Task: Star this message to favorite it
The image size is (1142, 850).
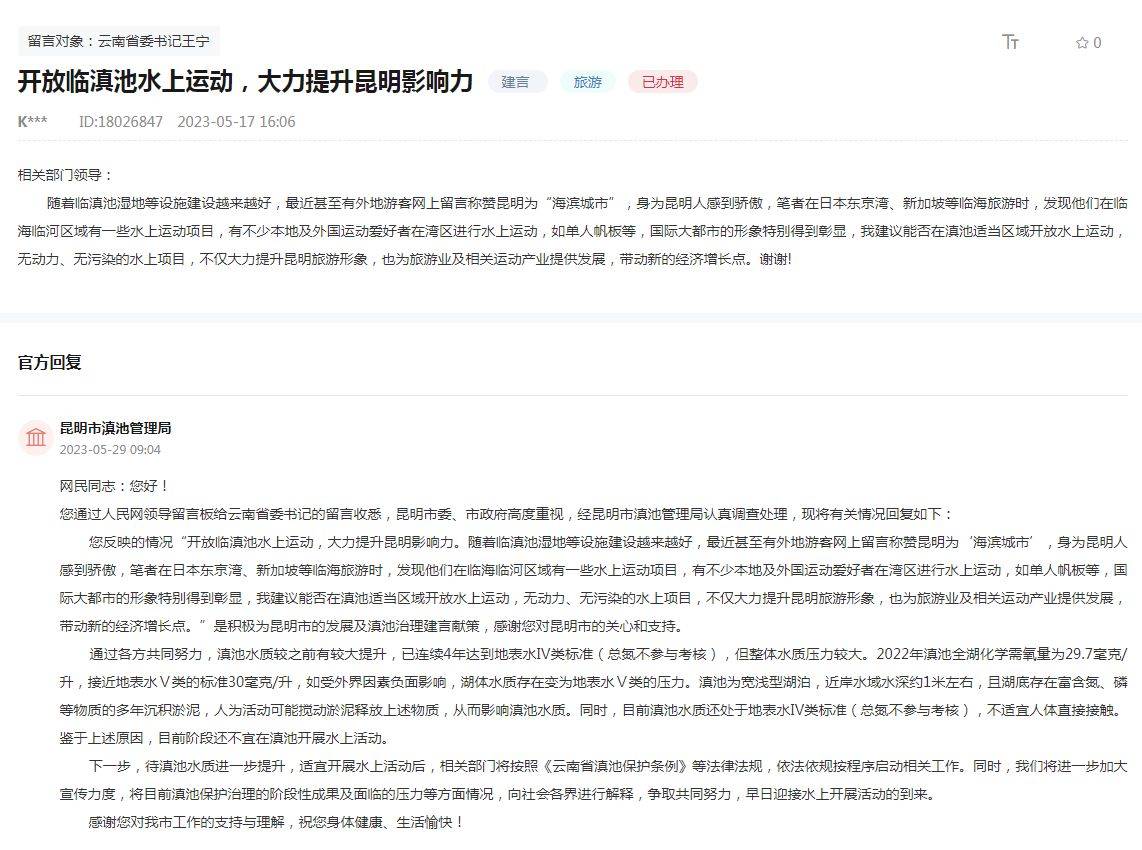Action: coord(1082,43)
